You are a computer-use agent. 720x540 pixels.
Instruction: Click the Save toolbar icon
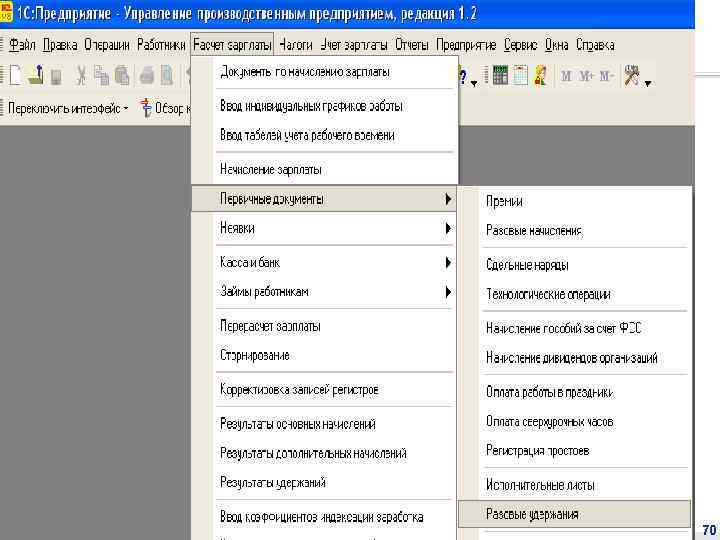pos(56,77)
